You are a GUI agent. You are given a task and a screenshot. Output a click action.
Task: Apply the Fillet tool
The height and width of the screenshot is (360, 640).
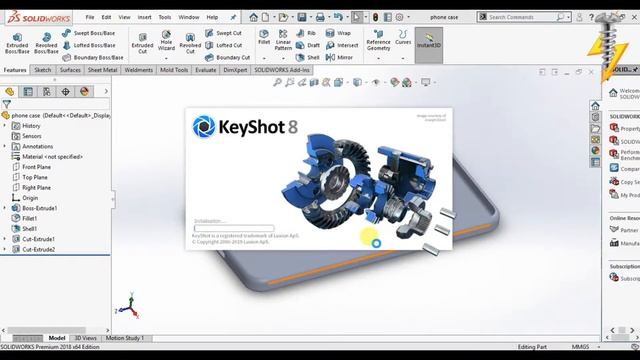pos(264,37)
